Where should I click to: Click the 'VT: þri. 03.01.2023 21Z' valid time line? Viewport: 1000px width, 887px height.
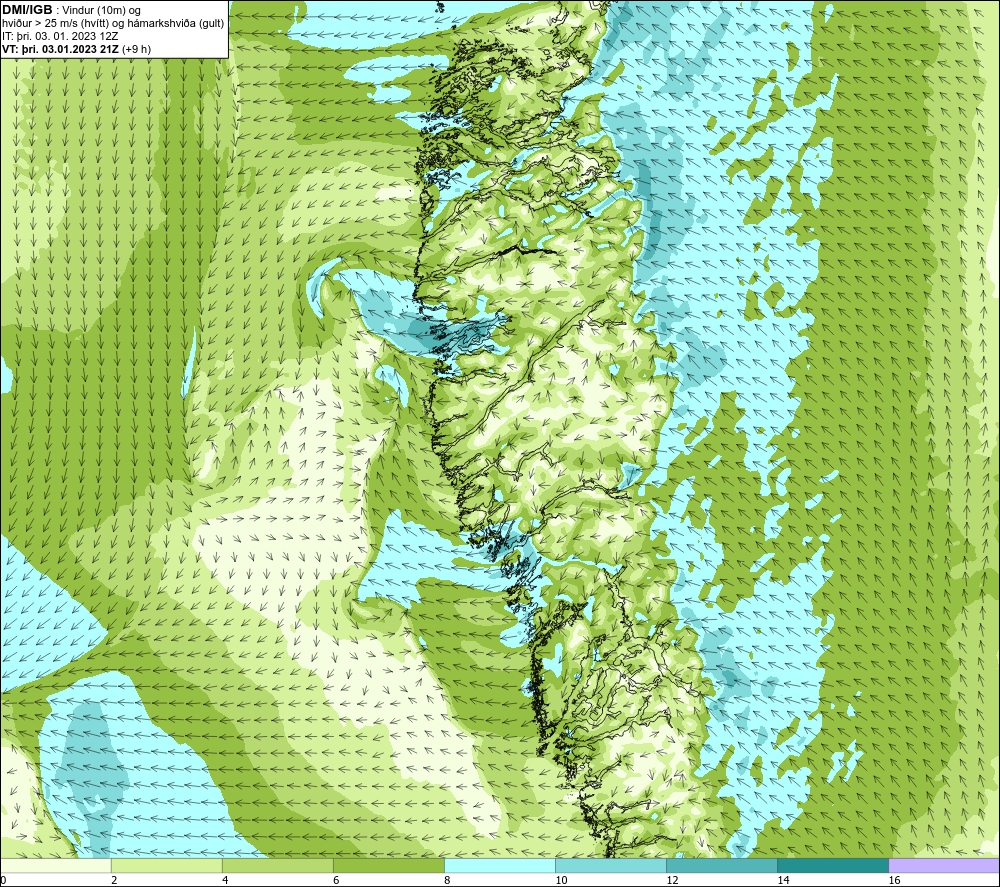pos(77,48)
